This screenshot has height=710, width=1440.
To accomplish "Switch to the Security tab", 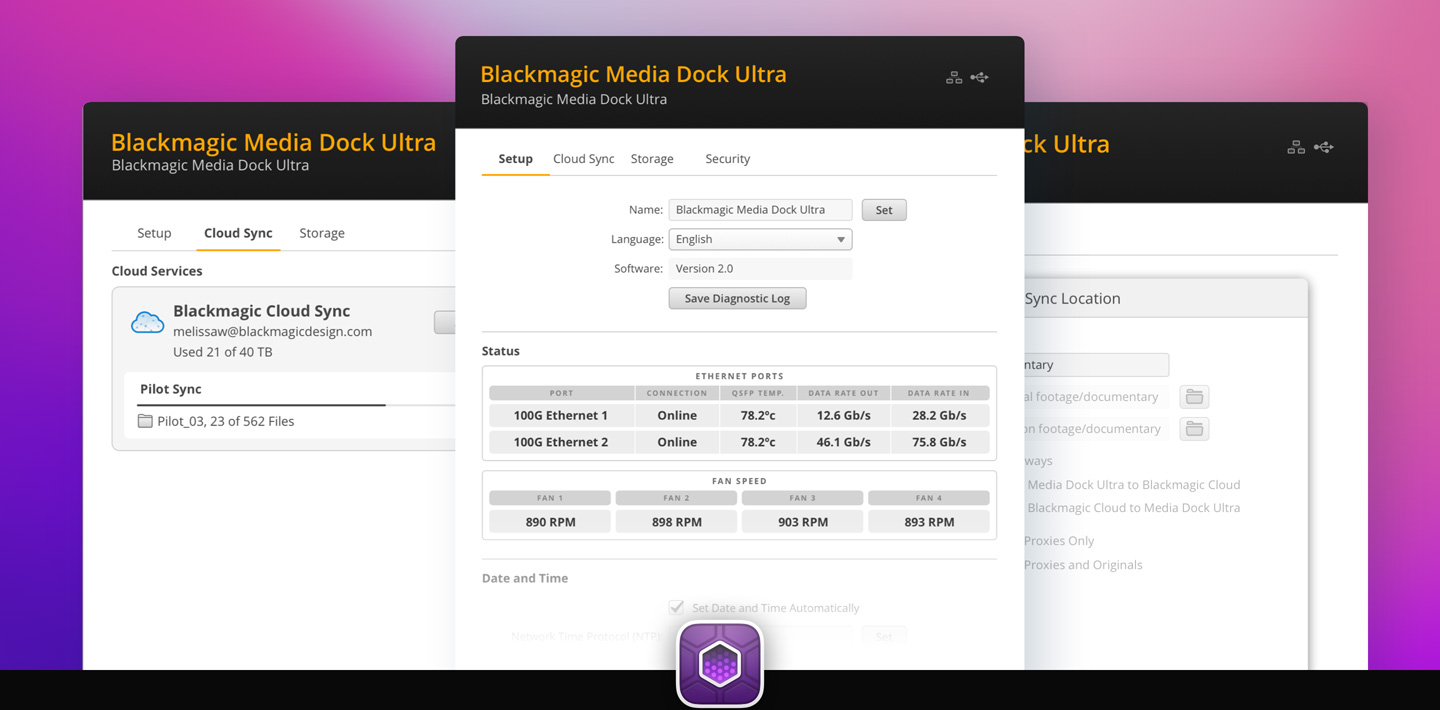I will tap(727, 158).
